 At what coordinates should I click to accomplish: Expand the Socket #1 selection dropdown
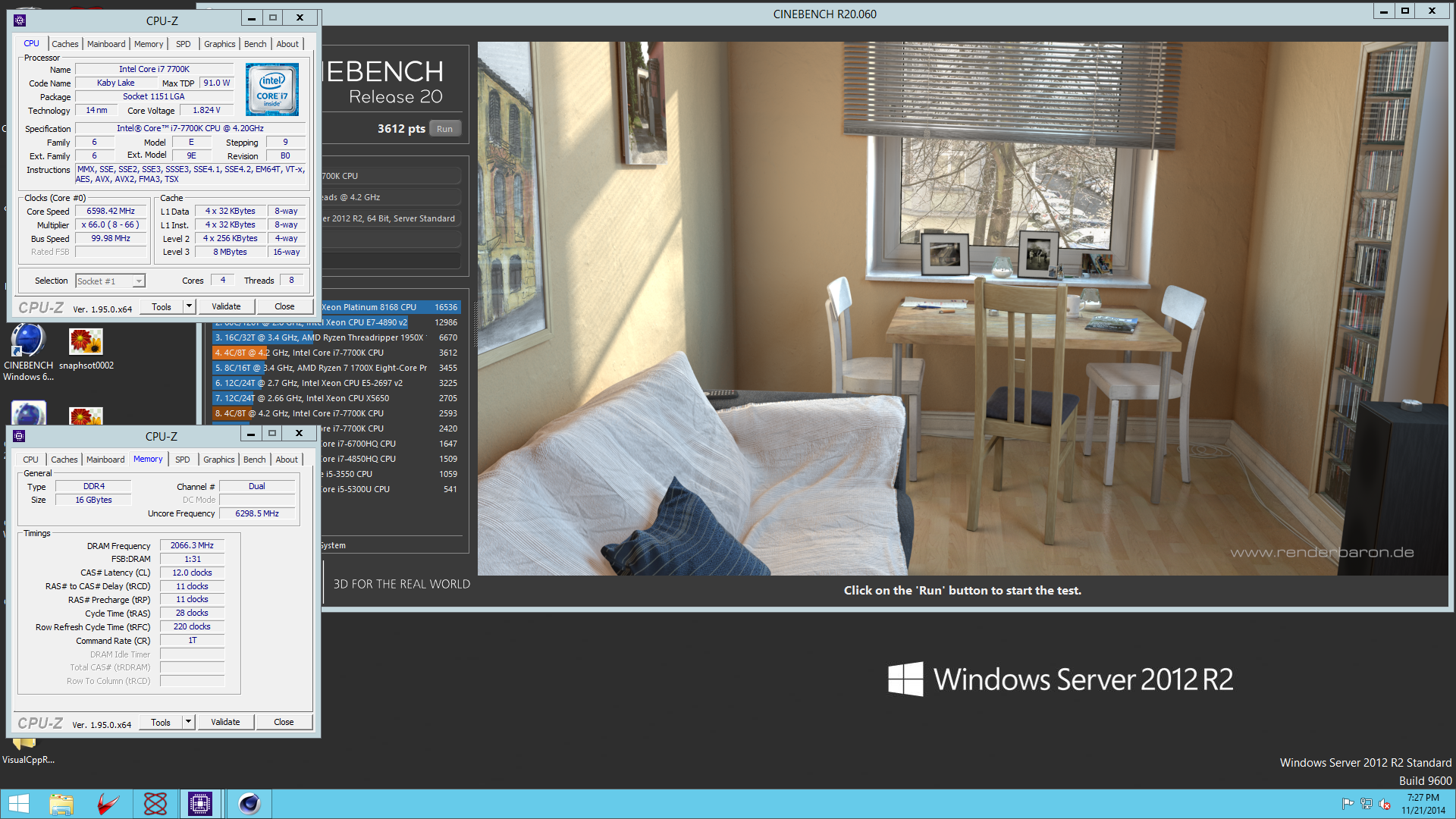pos(139,281)
